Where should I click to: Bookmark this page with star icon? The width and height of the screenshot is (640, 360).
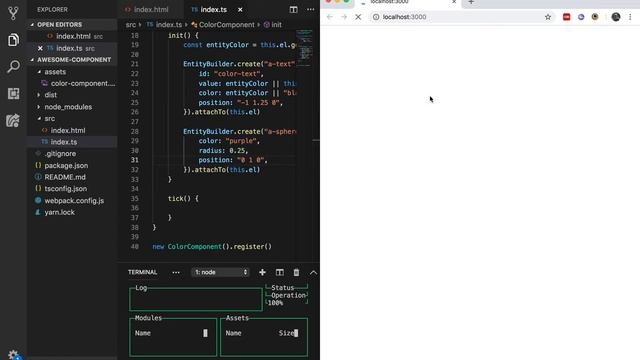point(548,17)
